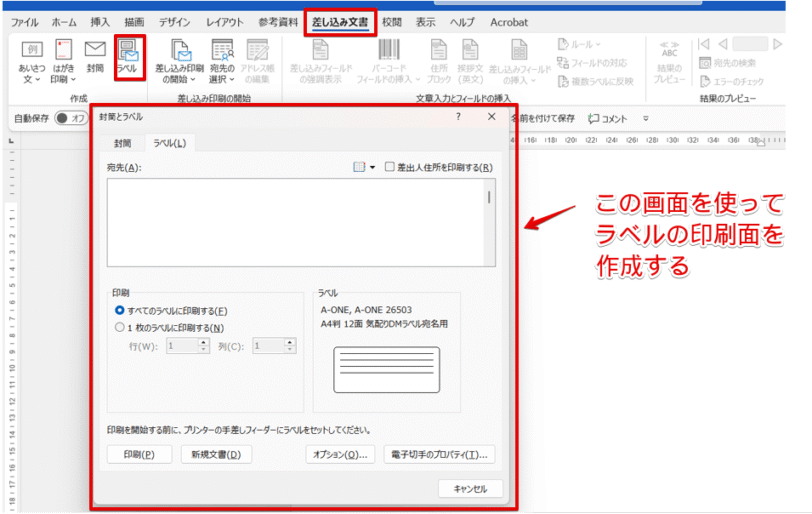
Task: Click the dialog help question mark
Action: click(458, 117)
